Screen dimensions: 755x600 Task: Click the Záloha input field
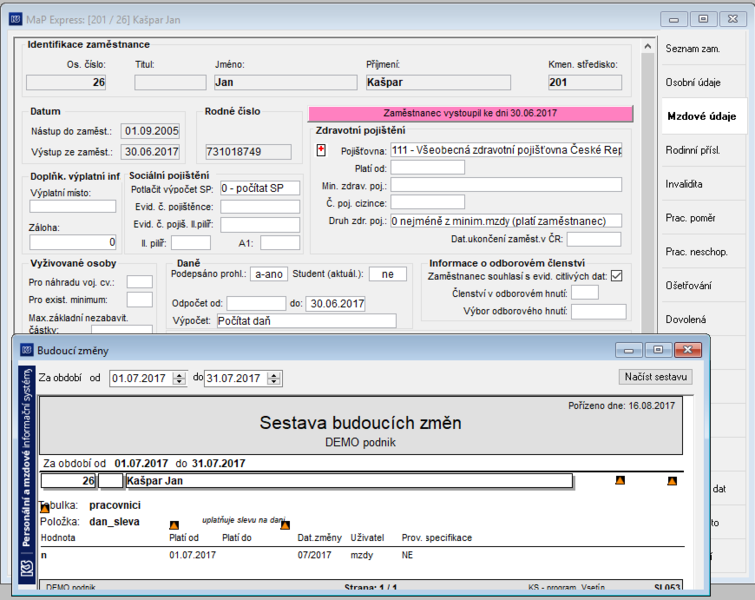tap(73, 242)
